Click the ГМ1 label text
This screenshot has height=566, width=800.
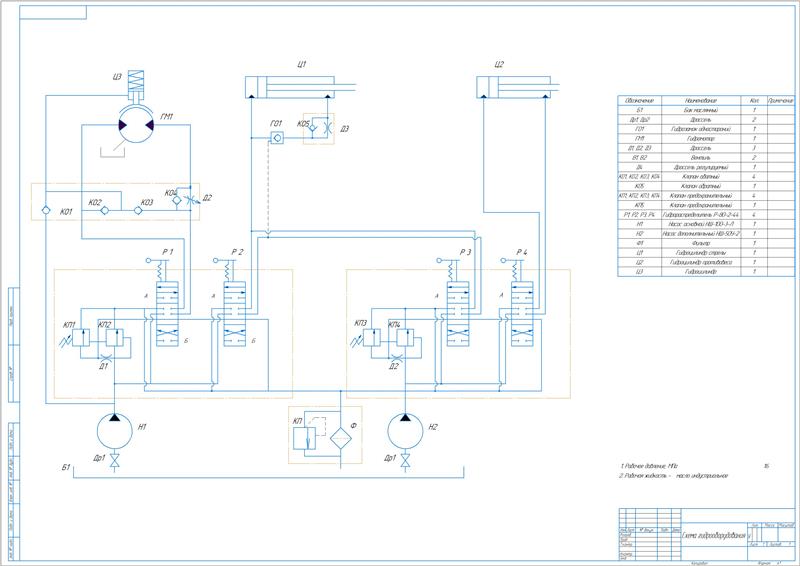167,117
